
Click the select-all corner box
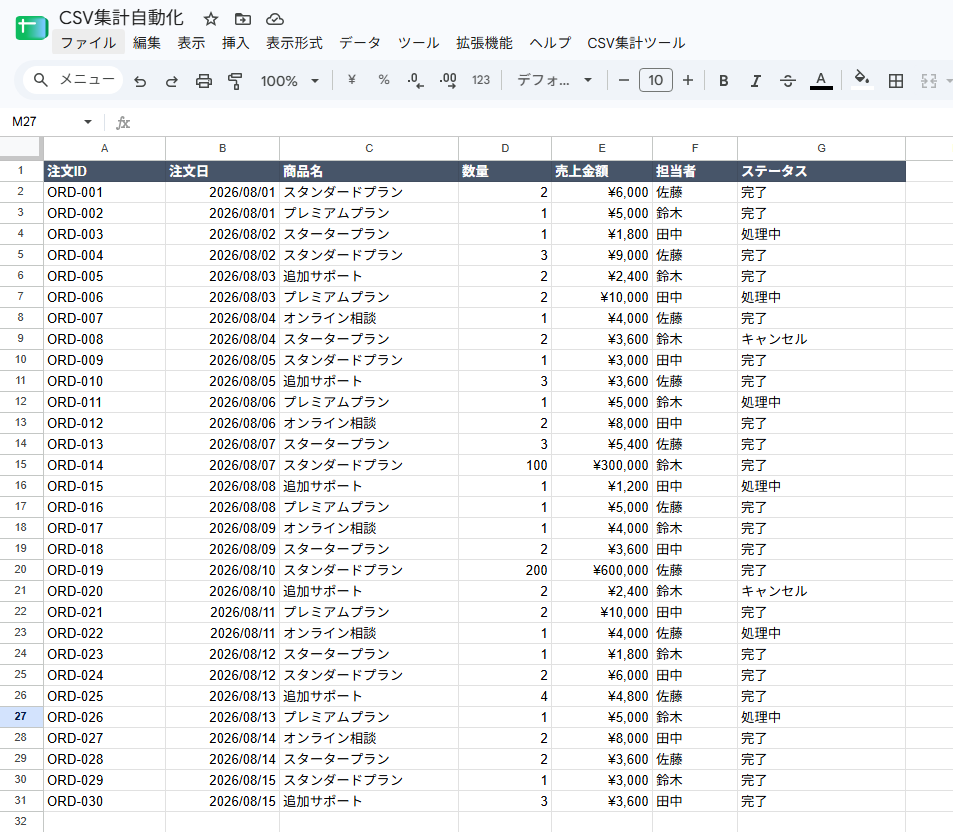click(x=21, y=148)
